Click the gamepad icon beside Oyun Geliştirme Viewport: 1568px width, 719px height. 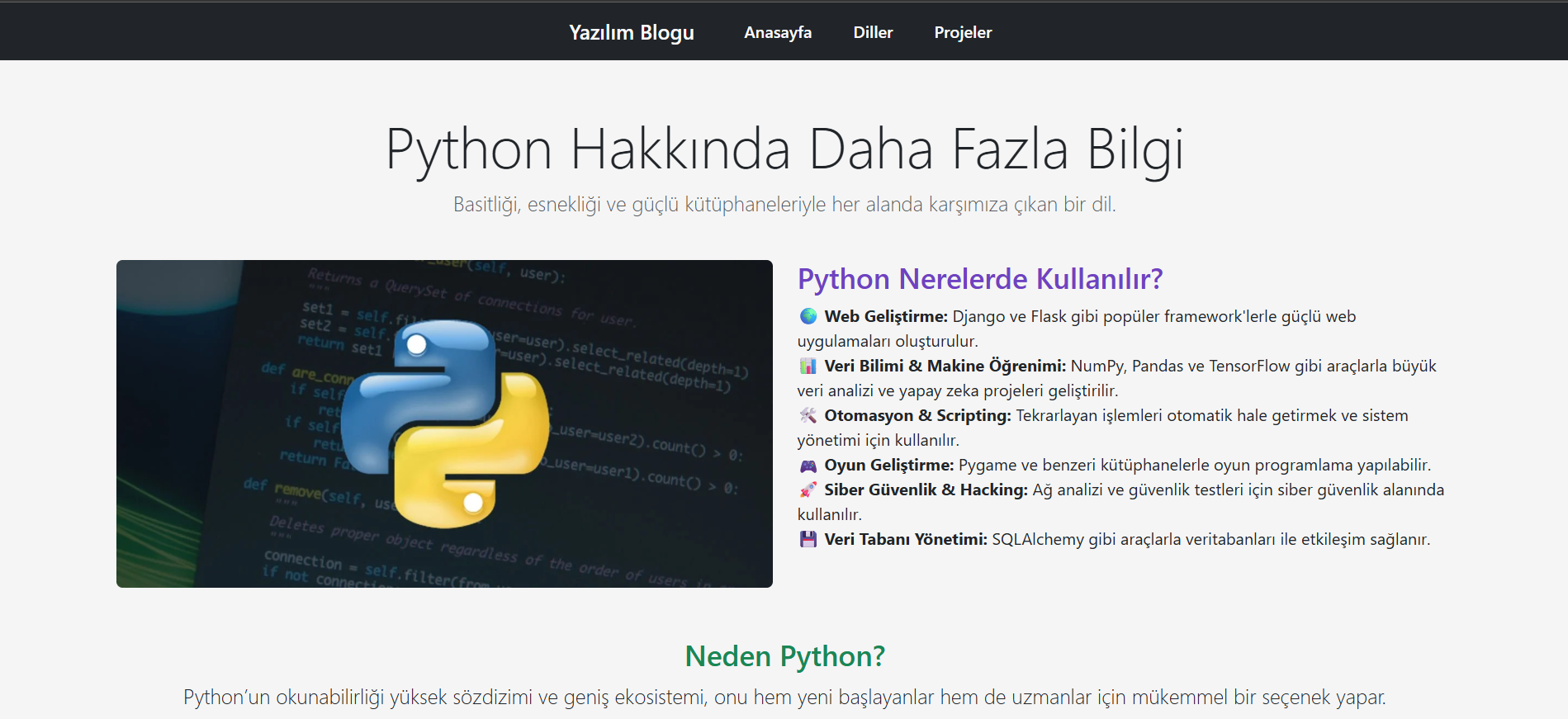coord(808,465)
